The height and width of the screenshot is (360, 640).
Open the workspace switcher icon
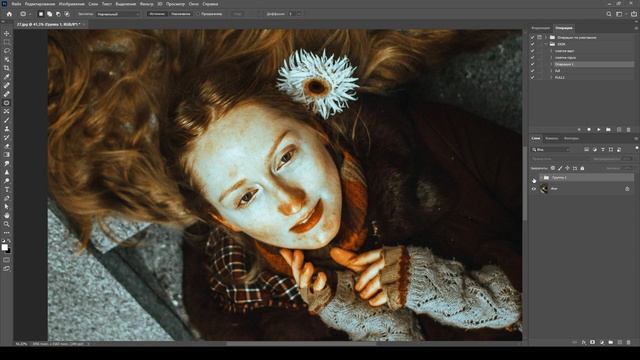pyautogui.click(x=619, y=14)
